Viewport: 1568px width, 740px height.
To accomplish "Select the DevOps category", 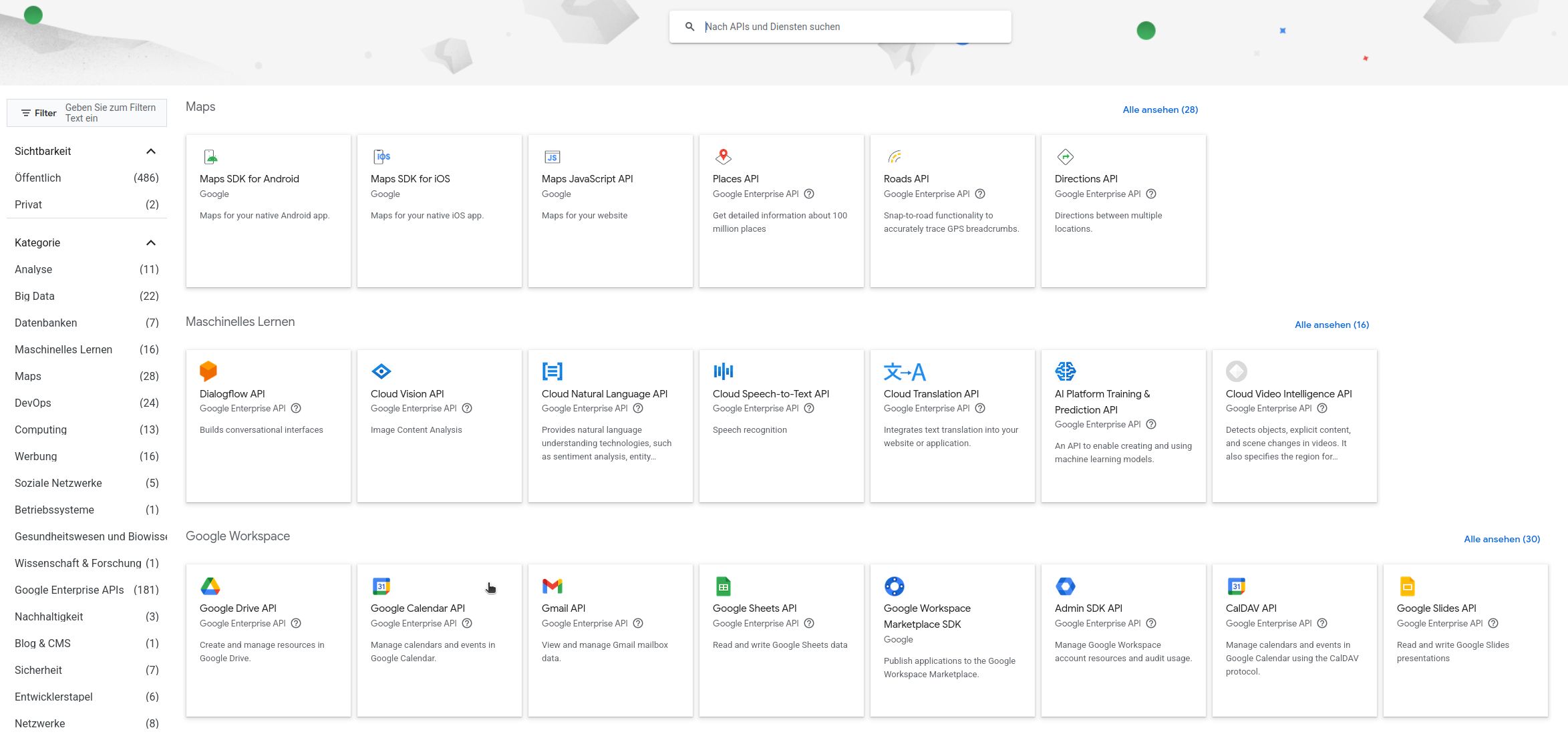I will (x=87, y=403).
